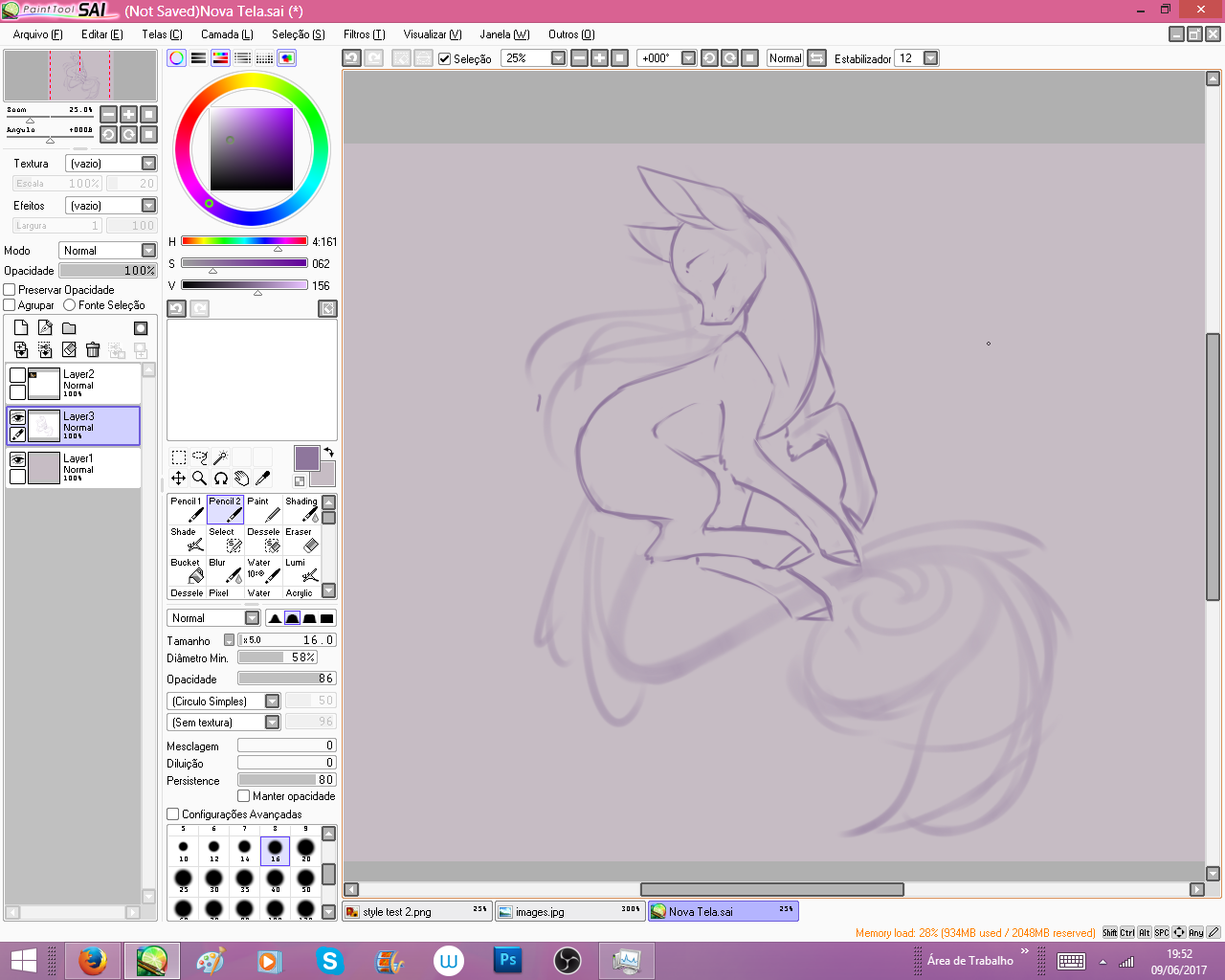
Task: Open Firefox from the taskbar
Action: (x=92, y=961)
